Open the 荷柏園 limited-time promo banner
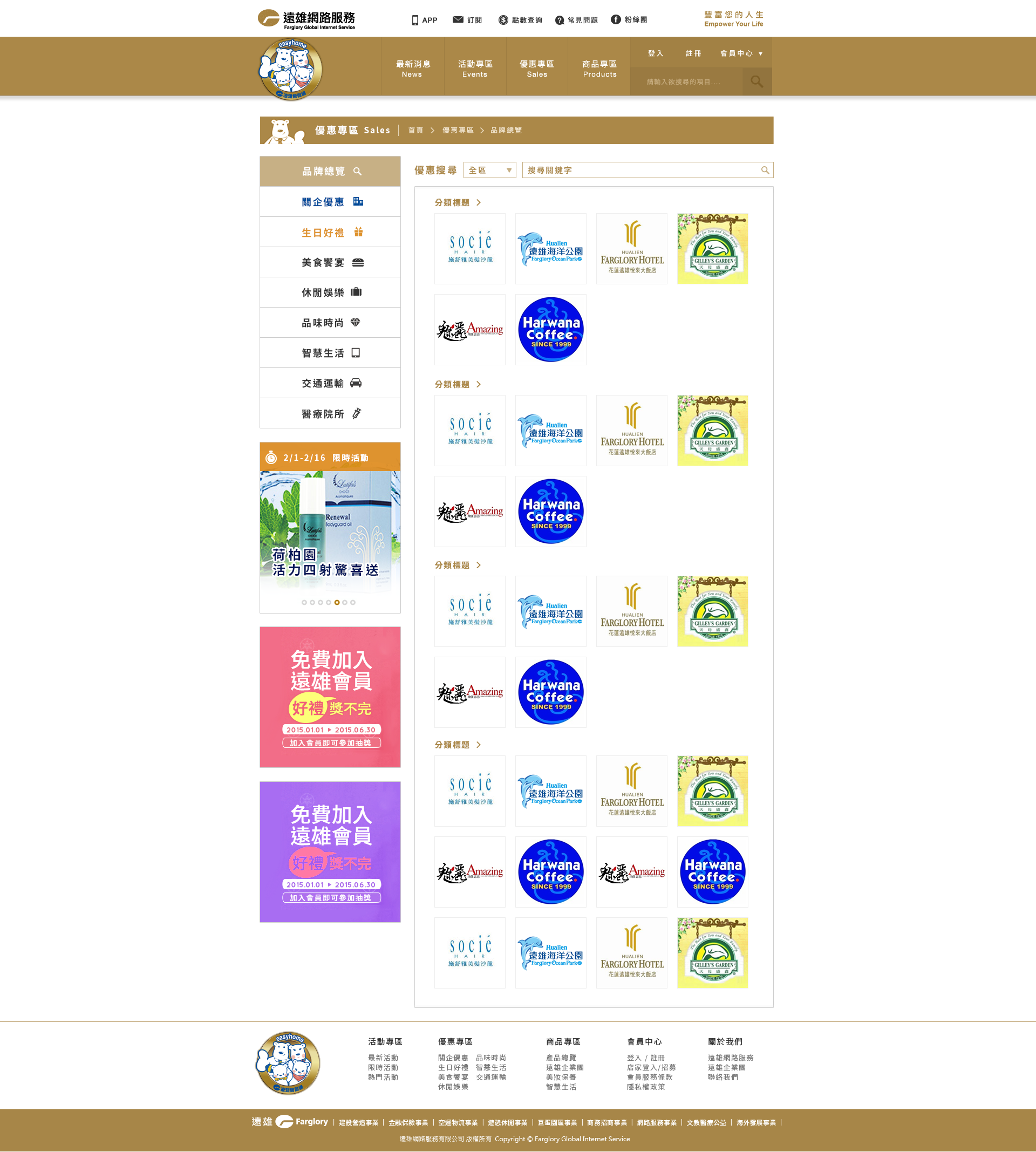The height and width of the screenshot is (1152, 1036). (x=330, y=528)
